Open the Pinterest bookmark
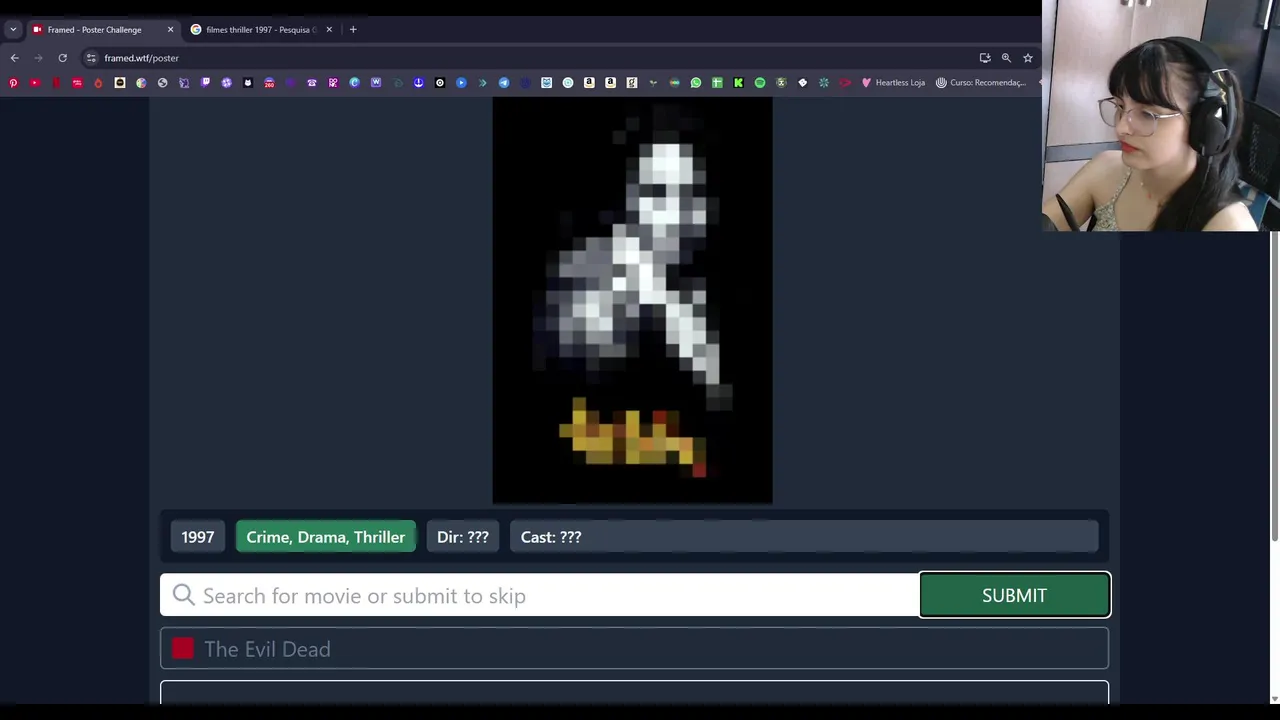1280x720 pixels. point(13,83)
